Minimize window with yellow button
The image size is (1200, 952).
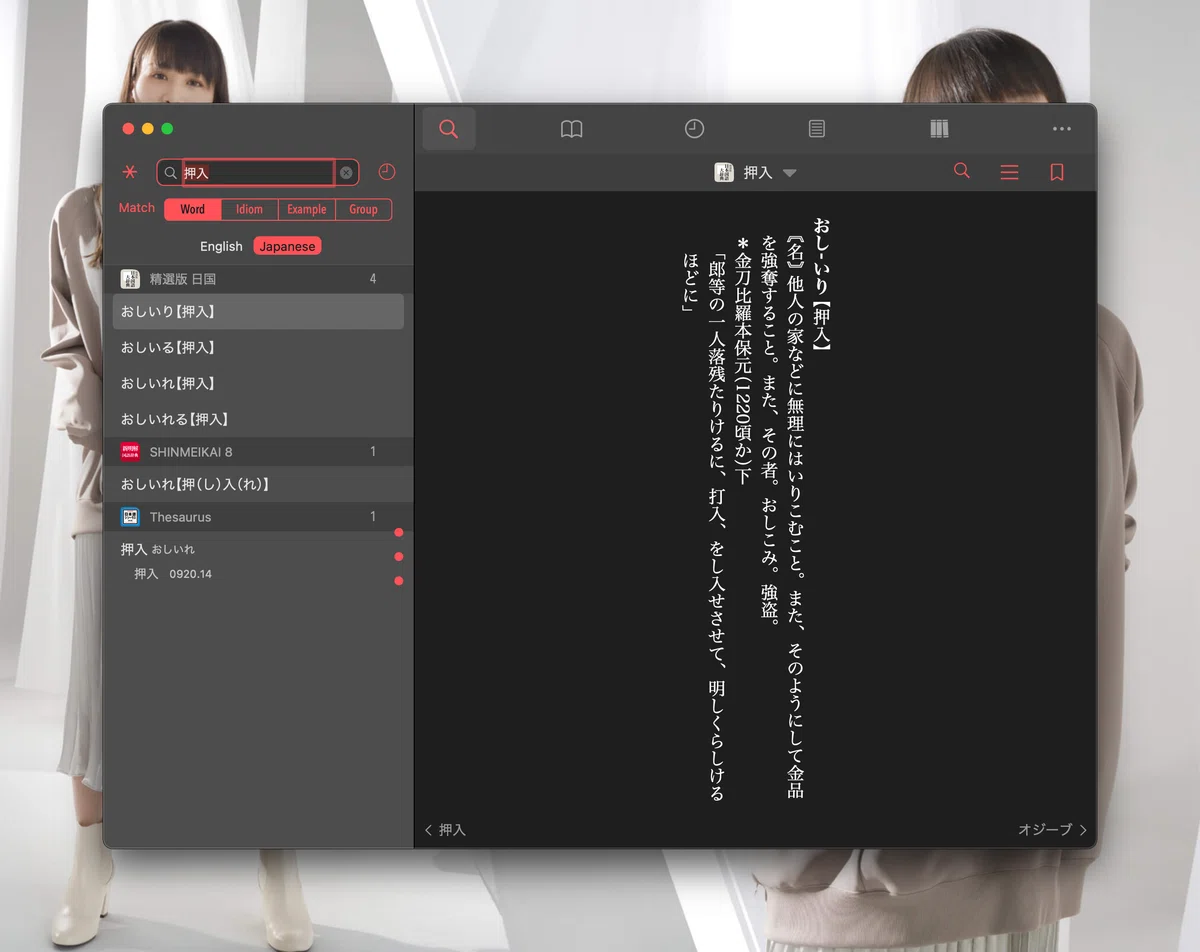(148, 129)
